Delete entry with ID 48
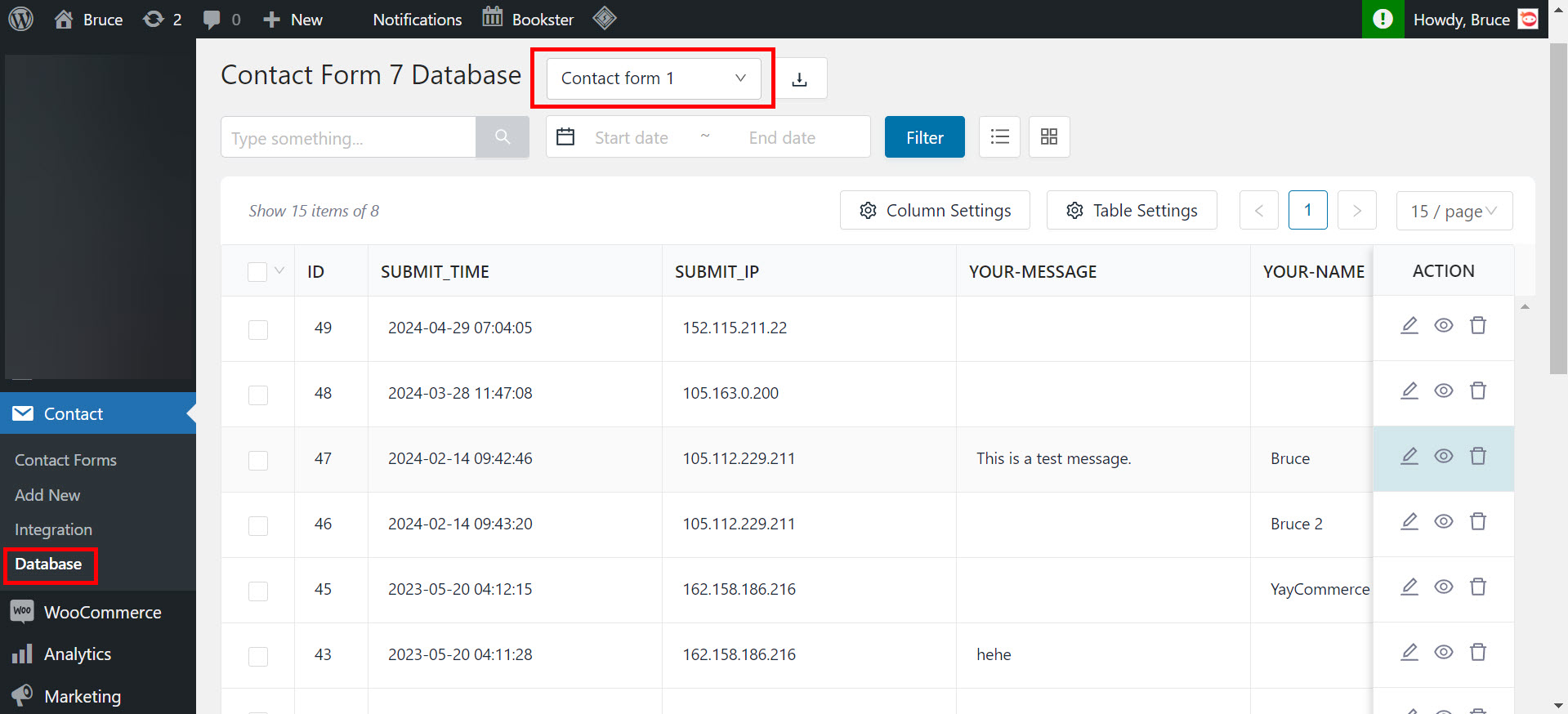This screenshot has height=714, width=1568. click(x=1477, y=391)
